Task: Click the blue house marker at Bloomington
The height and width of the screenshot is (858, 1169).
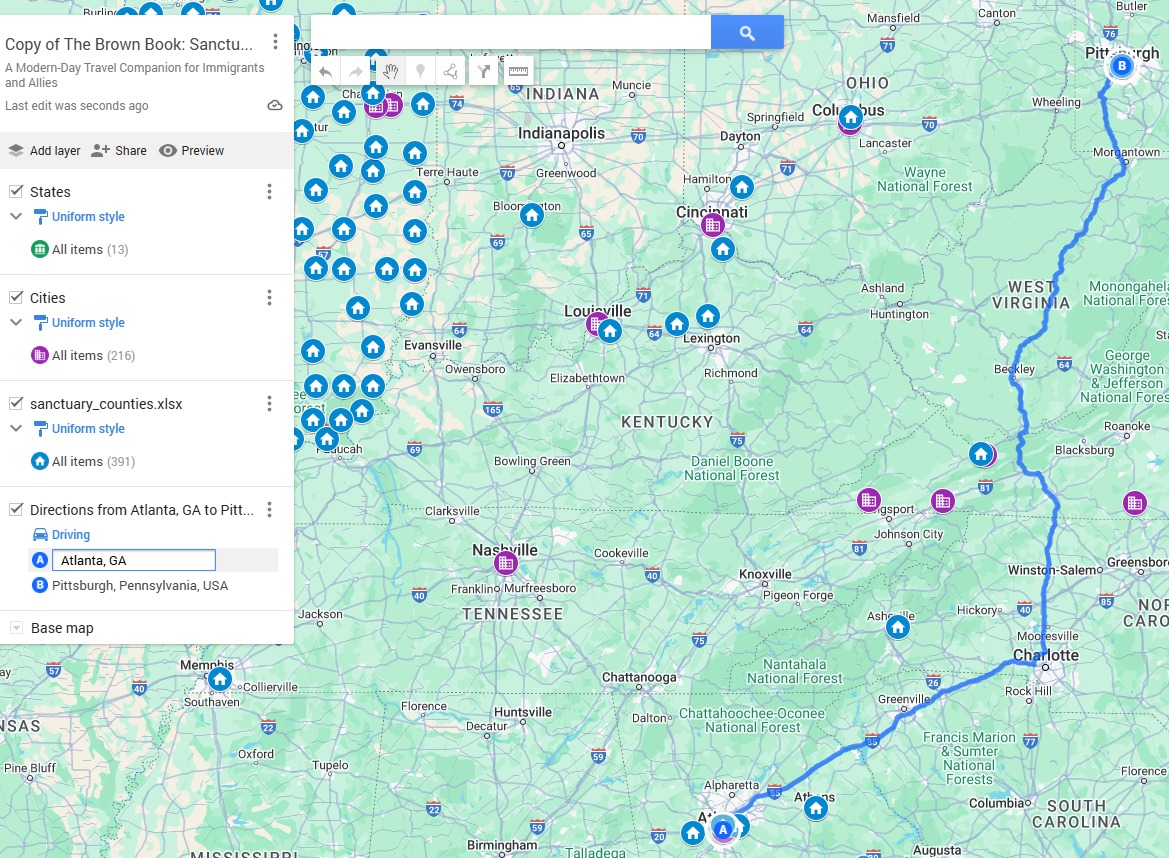Action: pos(532,215)
